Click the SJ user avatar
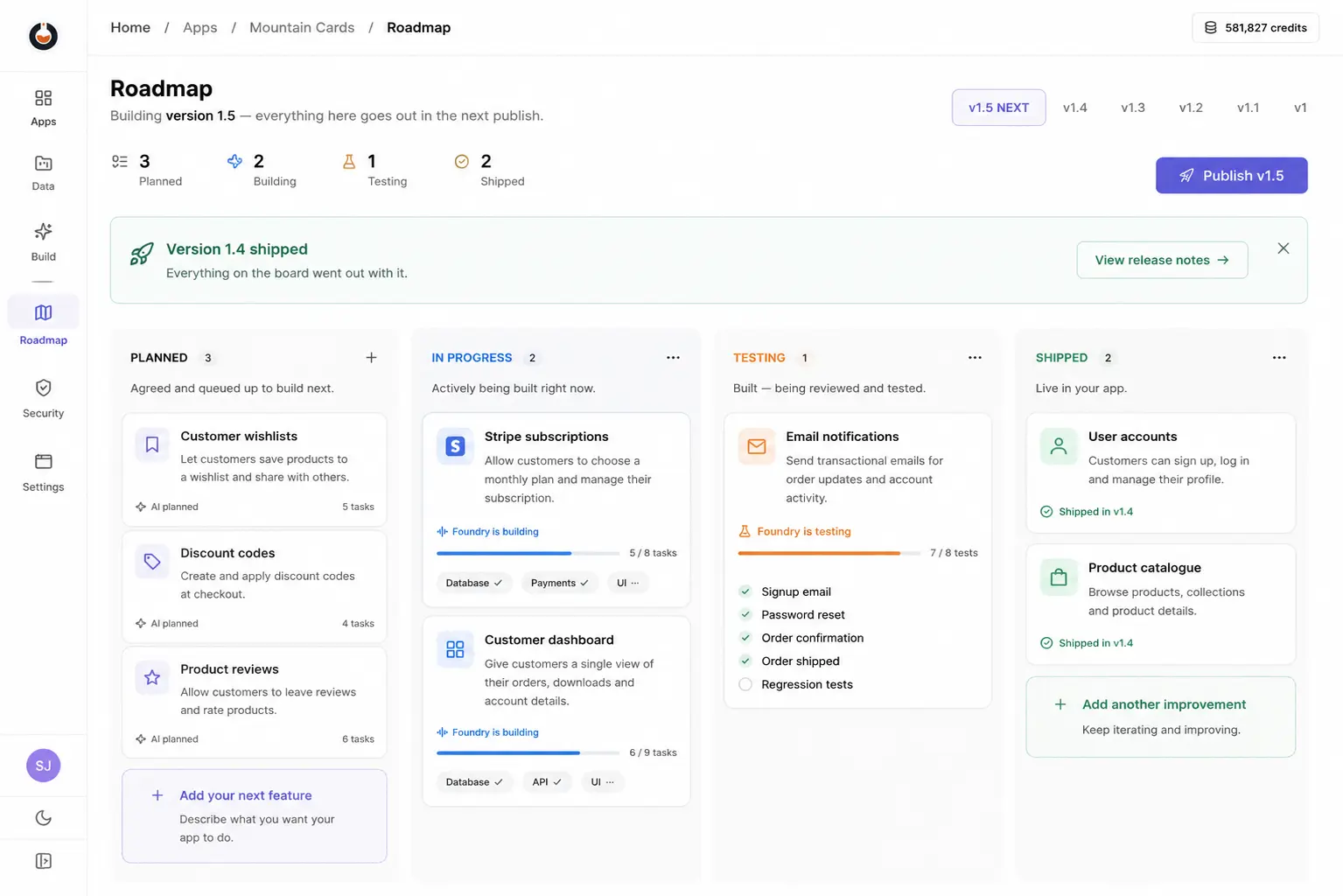 (x=43, y=766)
